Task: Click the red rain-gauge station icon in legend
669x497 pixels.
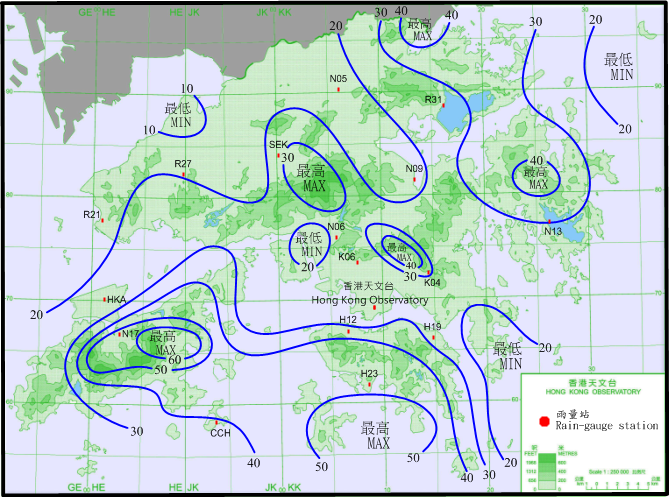Action: tap(543, 419)
